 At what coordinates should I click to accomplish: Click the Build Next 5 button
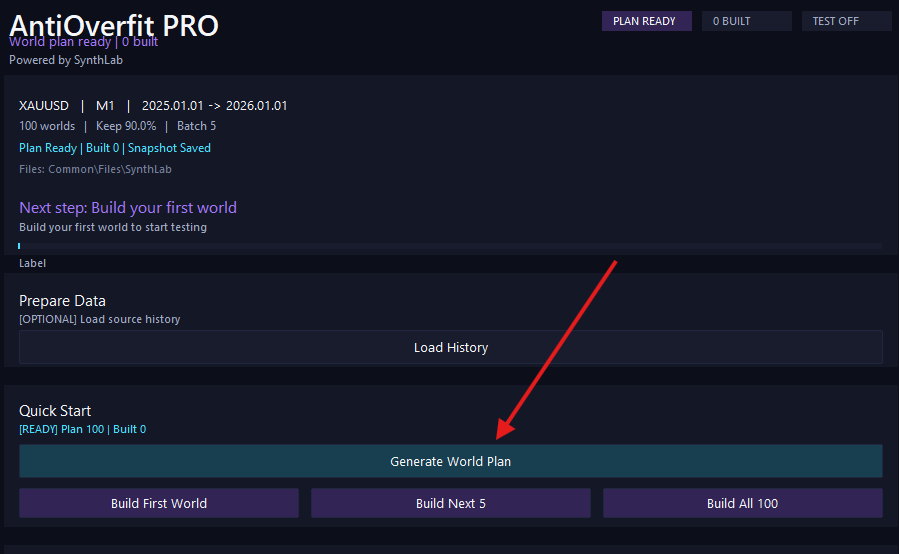(451, 503)
